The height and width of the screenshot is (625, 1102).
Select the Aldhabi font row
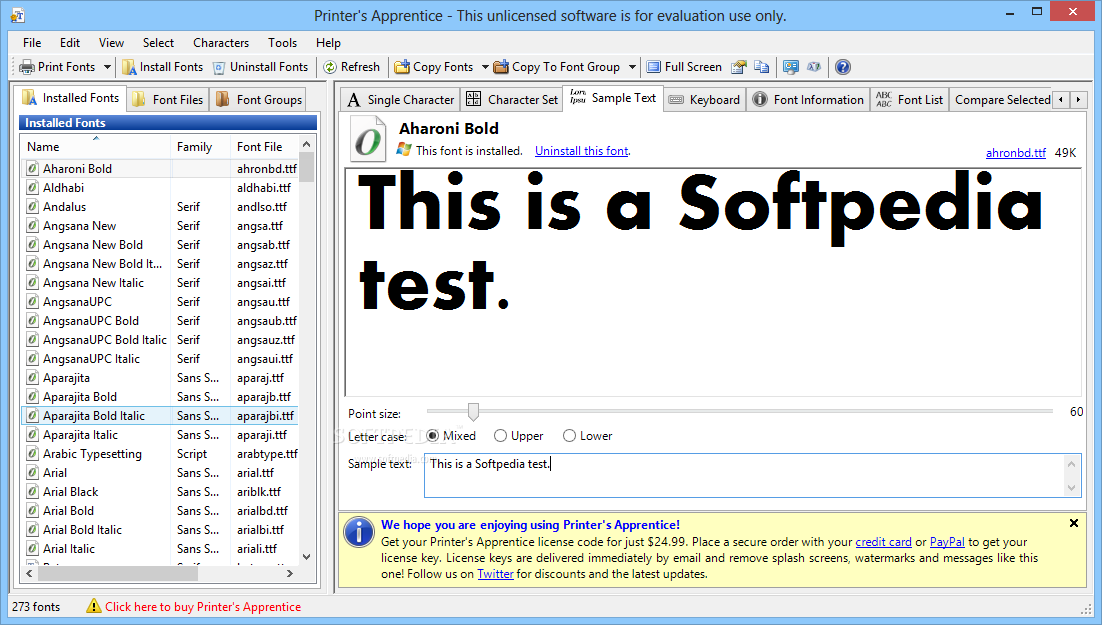[160, 188]
